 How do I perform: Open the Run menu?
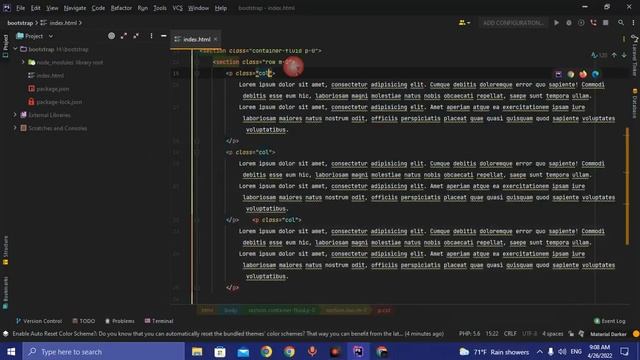tap(142, 8)
